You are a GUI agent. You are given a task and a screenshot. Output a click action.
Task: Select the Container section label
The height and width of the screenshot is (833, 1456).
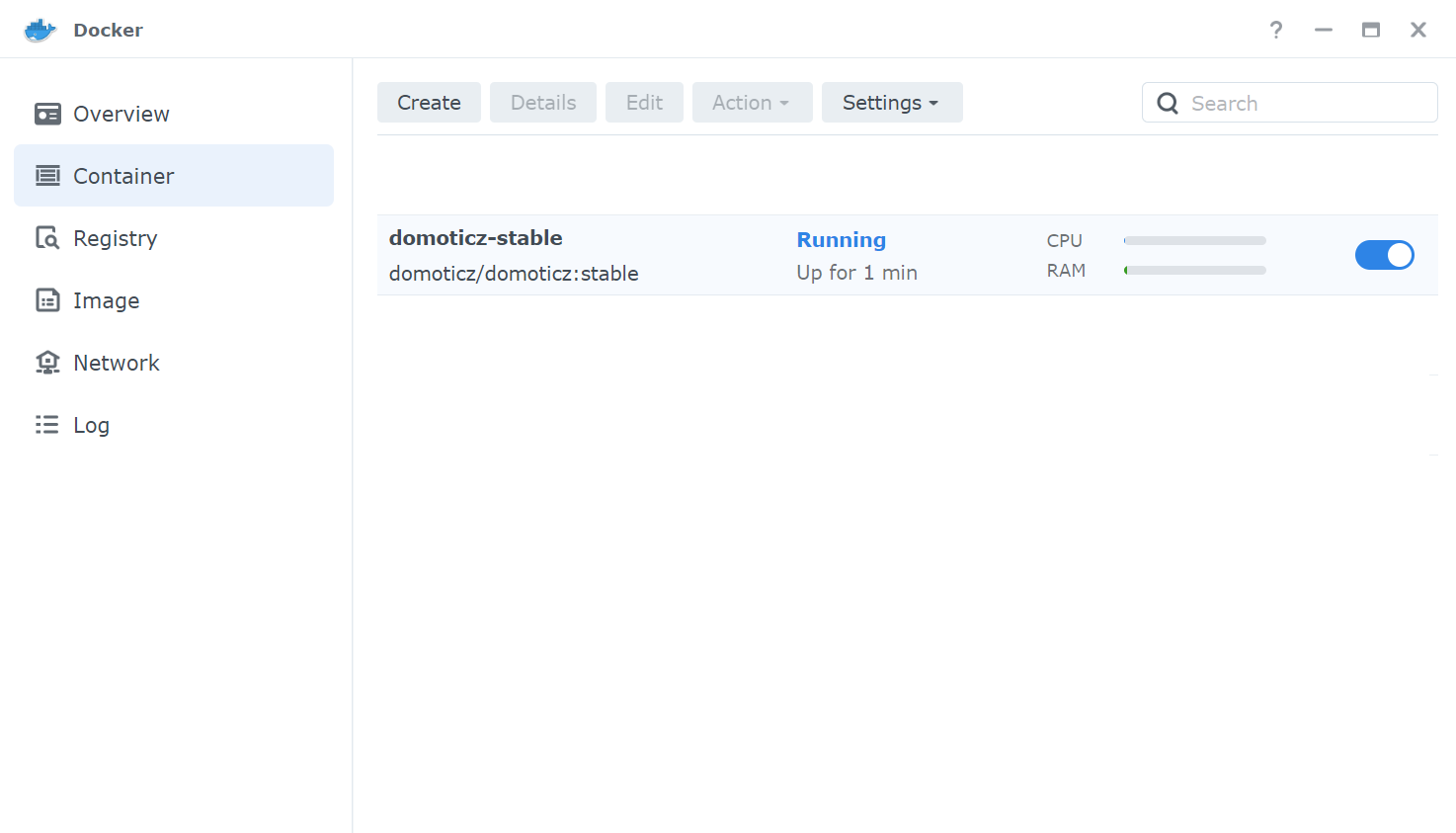123,176
